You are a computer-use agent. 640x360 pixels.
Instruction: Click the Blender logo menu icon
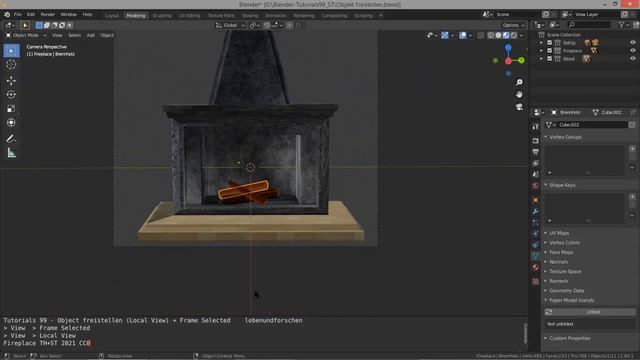pyautogui.click(x=7, y=14)
